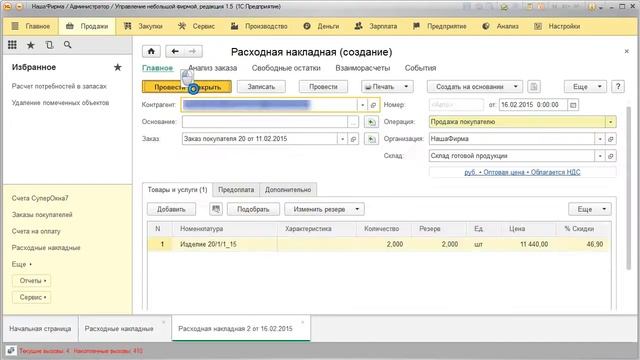This screenshot has height=360, width=640.
Task: Click the report icon next to Создать на основании
Action: click(534, 87)
